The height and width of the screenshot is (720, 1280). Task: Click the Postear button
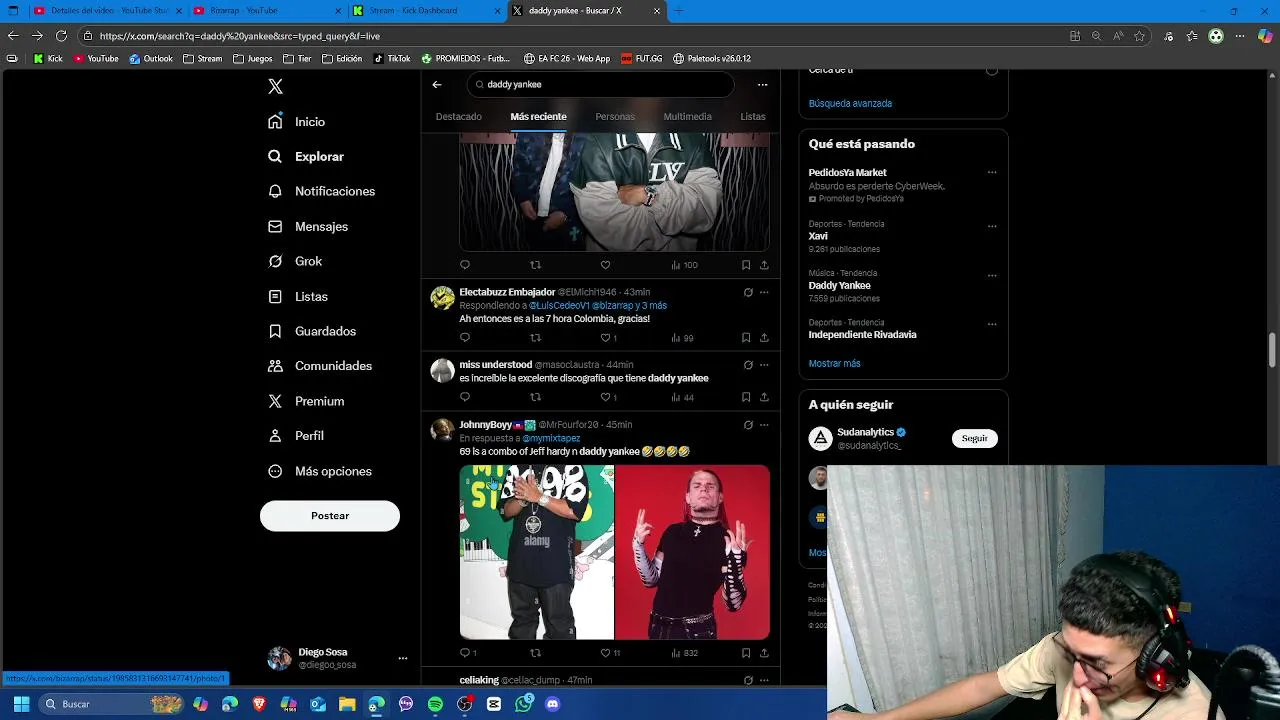pyautogui.click(x=330, y=516)
